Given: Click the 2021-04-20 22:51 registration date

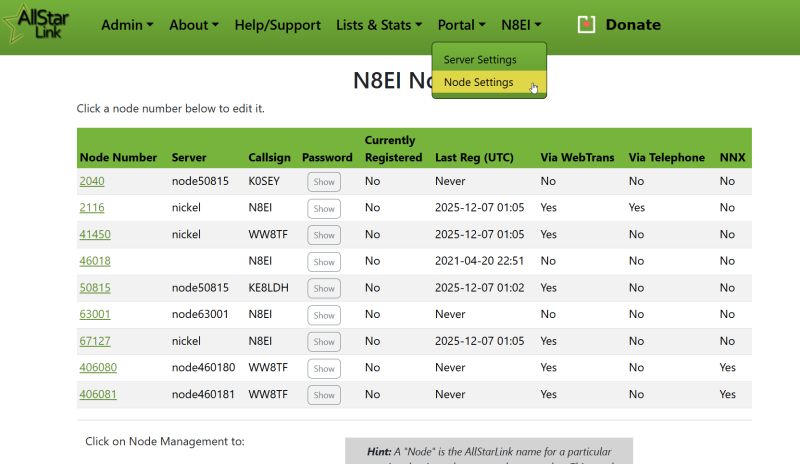Looking at the screenshot, I should click(x=479, y=261).
